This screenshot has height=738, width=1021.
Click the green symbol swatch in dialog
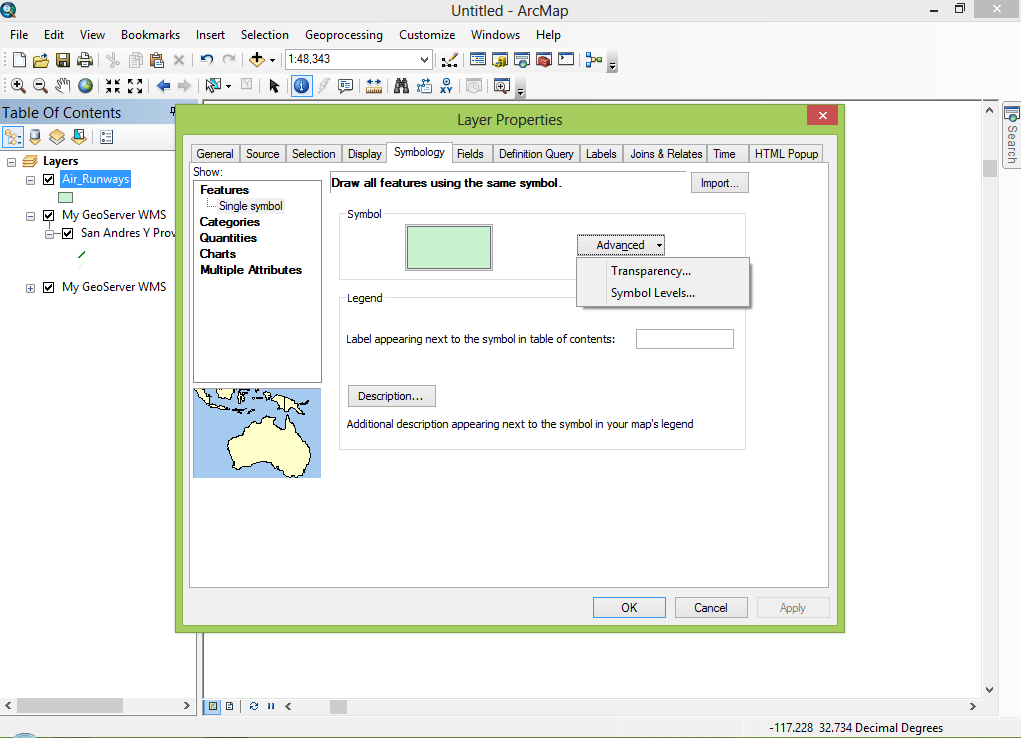tap(449, 248)
